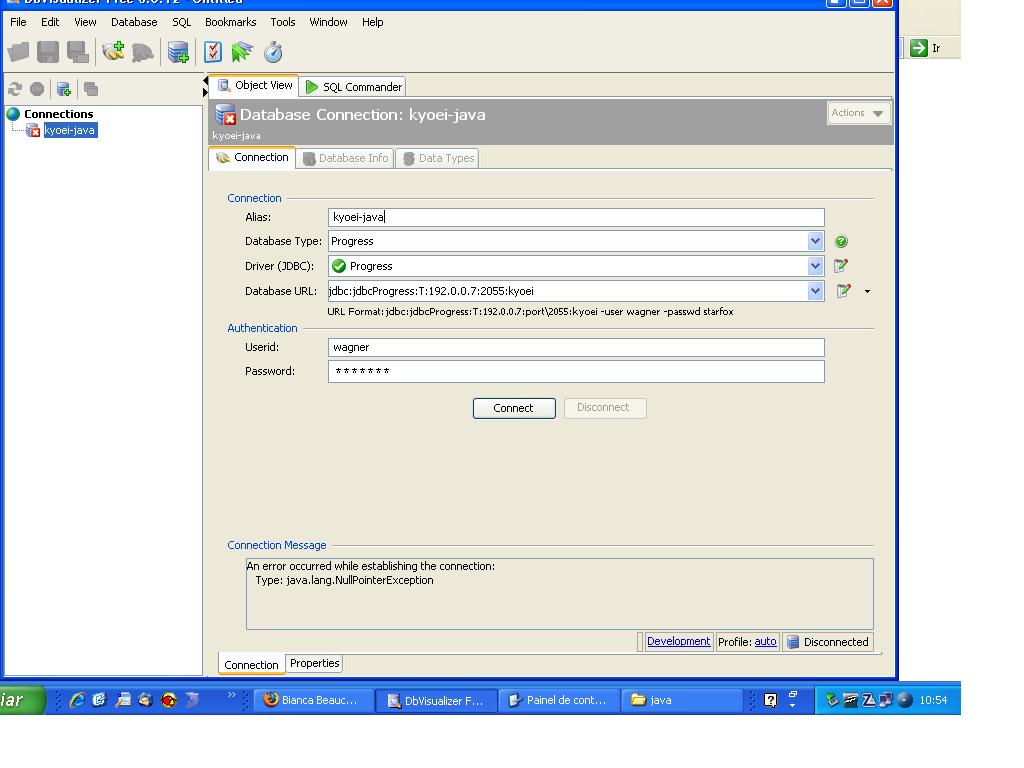The width and height of the screenshot is (1024, 768).
Task: Switch to the SQL Commander tab
Action: pos(353,87)
